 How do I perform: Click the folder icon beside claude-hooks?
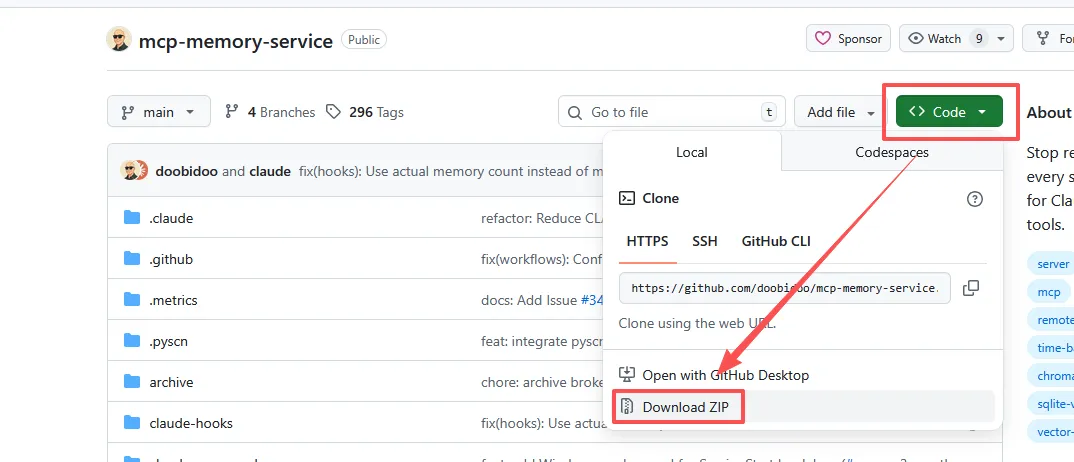coord(132,423)
